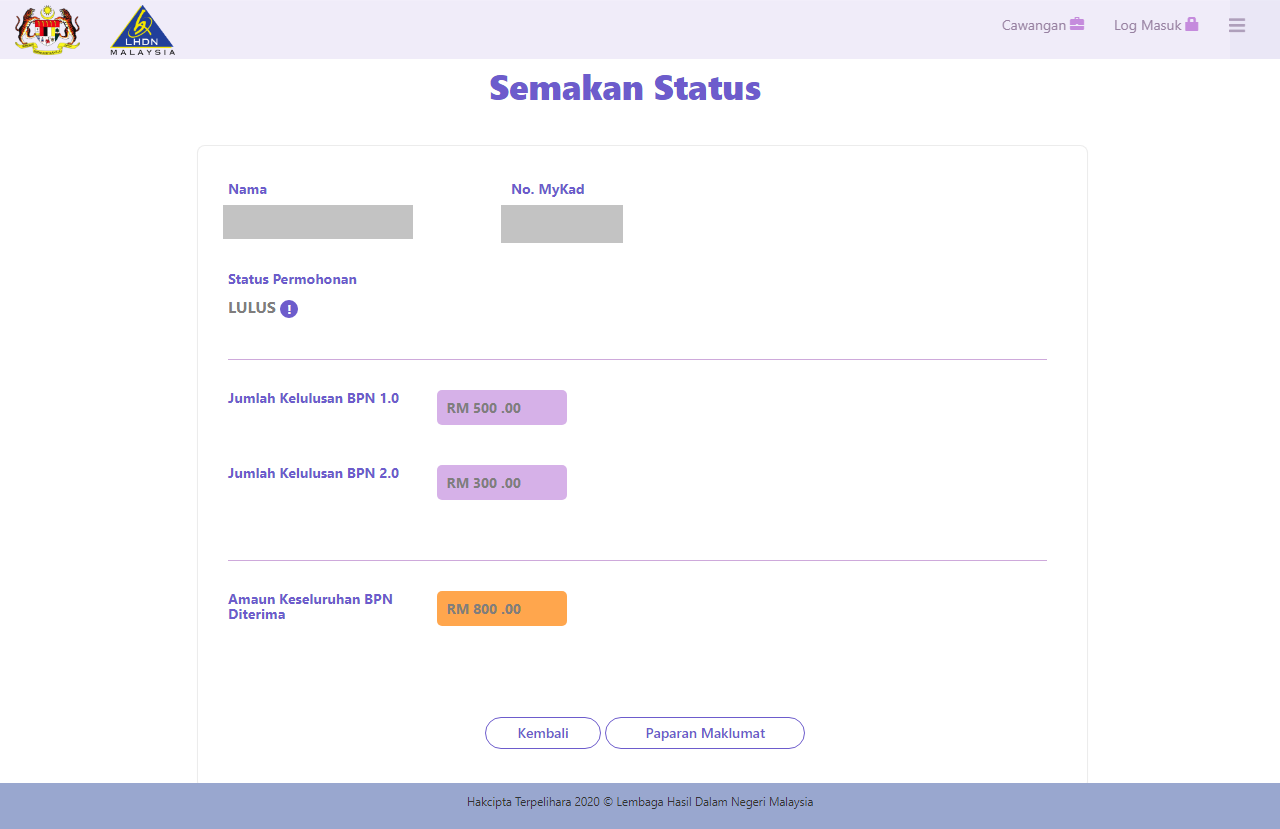Viewport: 1280px width, 829px height.
Task: Select the RM 500 .00 BPN 1.0 field
Action: tap(502, 408)
